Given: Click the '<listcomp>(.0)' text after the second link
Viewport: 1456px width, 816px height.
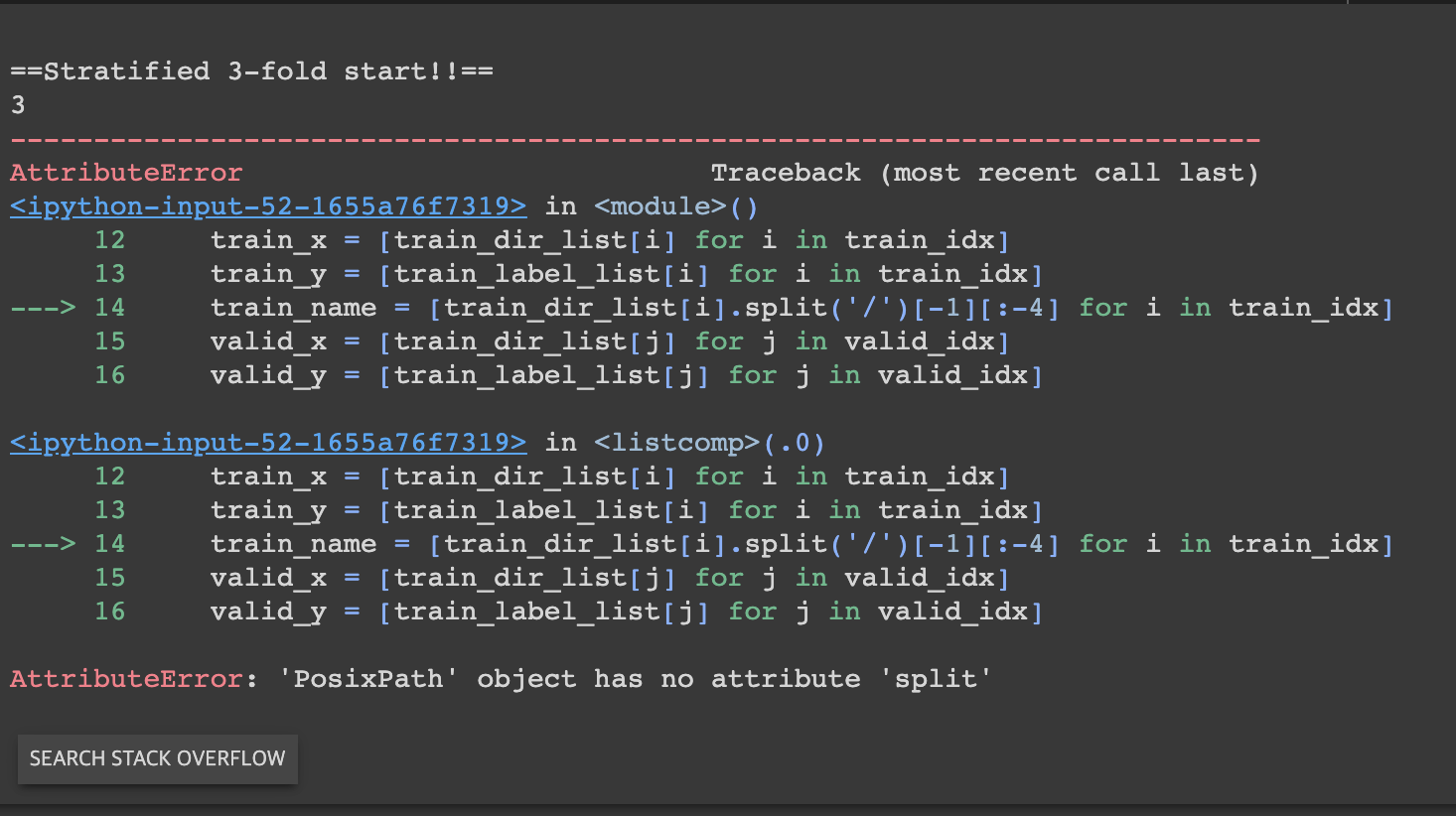Looking at the screenshot, I should tap(709, 443).
